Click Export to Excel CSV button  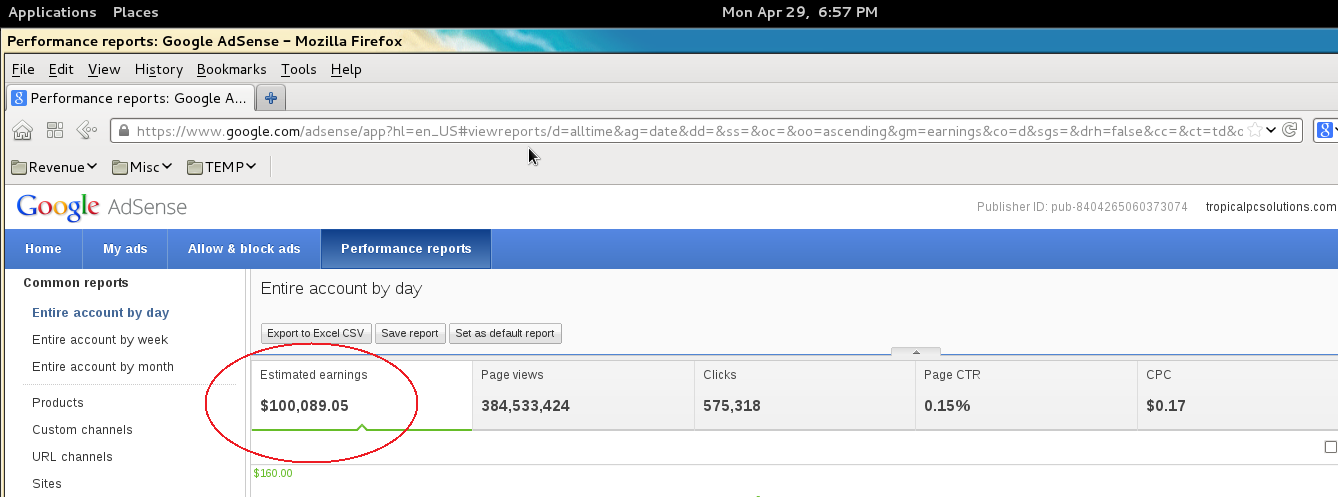[316, 333]
